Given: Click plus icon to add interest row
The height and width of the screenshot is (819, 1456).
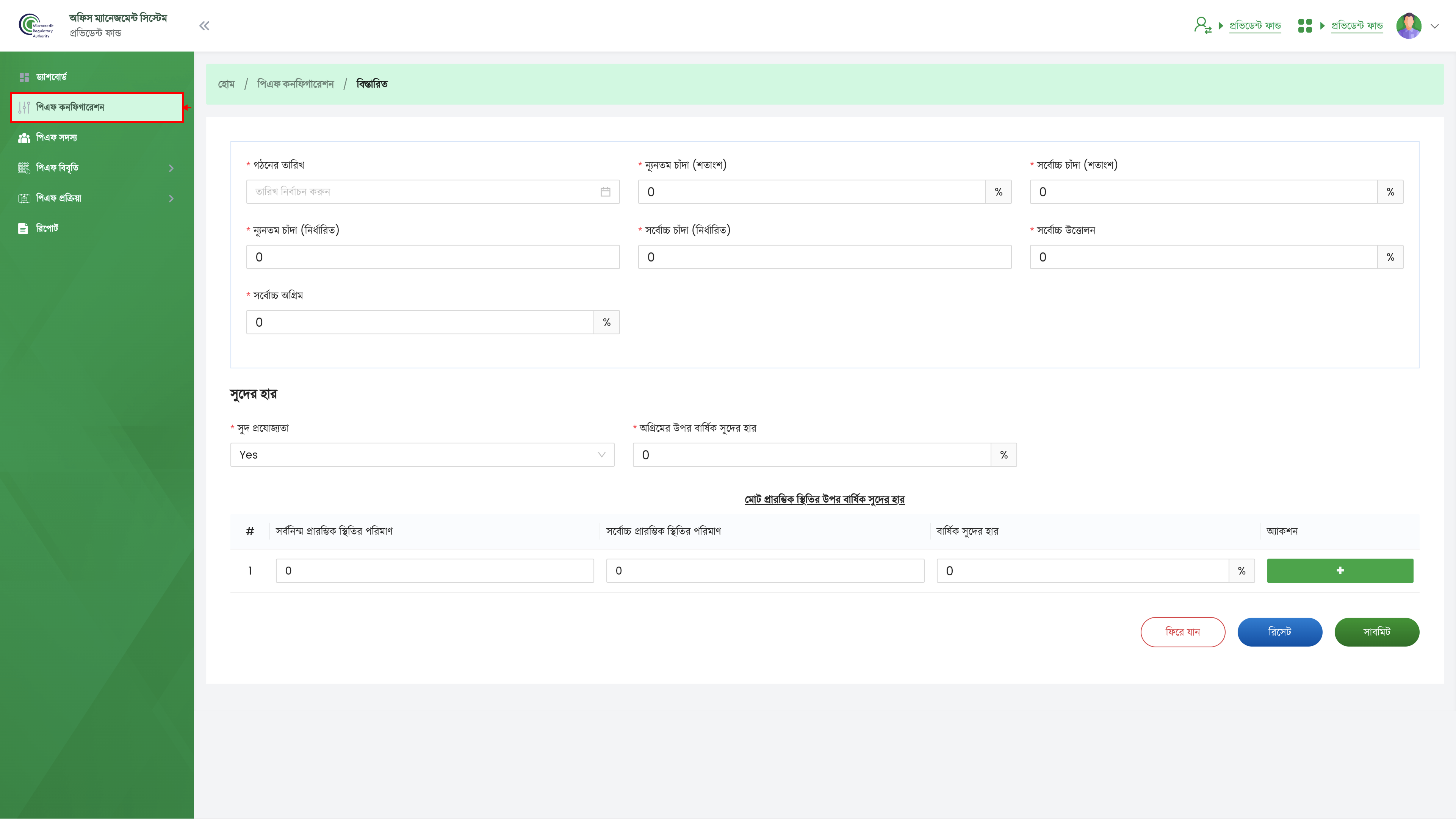Looking at the screenshot, I should coord(1340,571).
